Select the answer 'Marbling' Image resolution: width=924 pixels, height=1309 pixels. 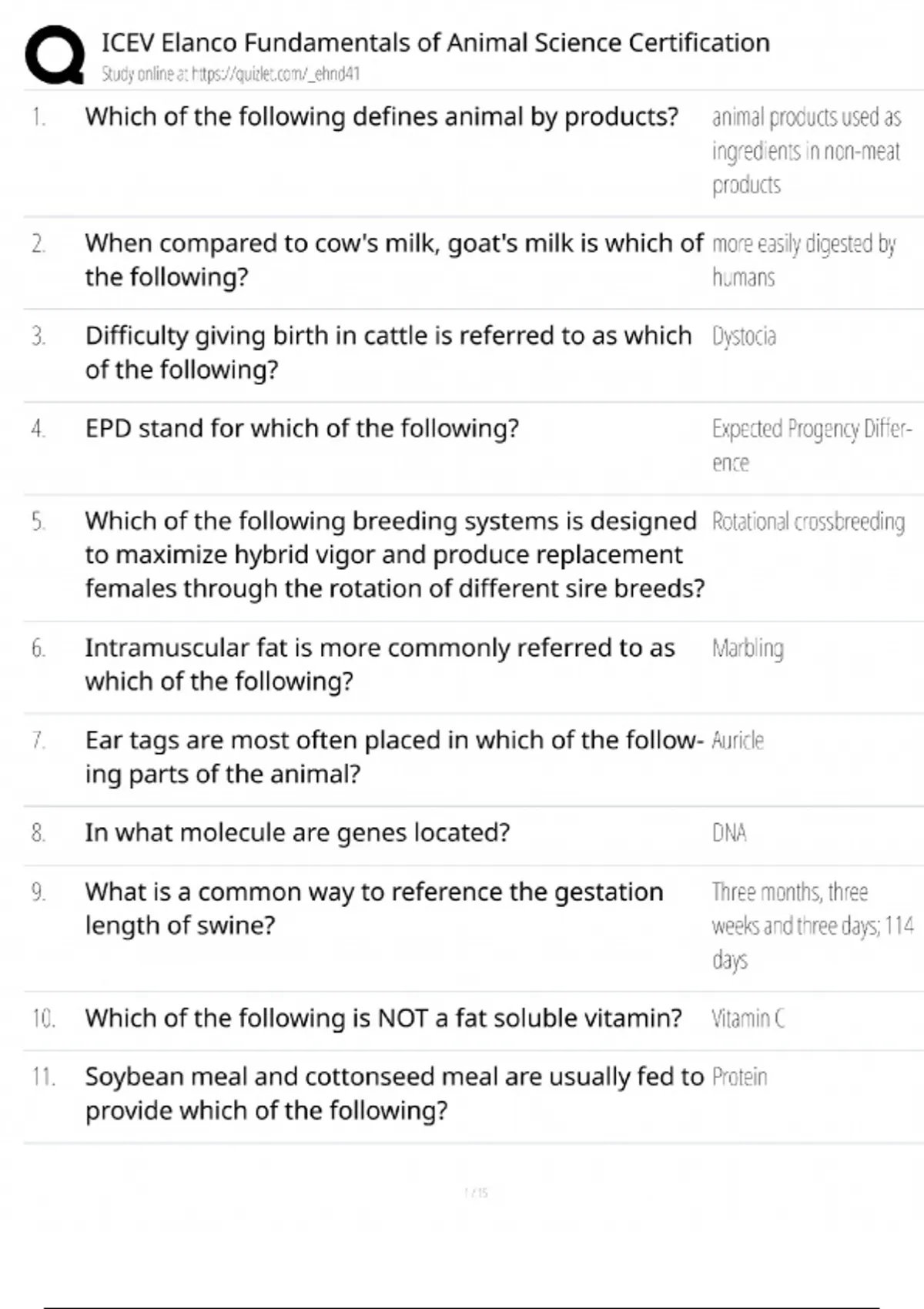point(748,648)
